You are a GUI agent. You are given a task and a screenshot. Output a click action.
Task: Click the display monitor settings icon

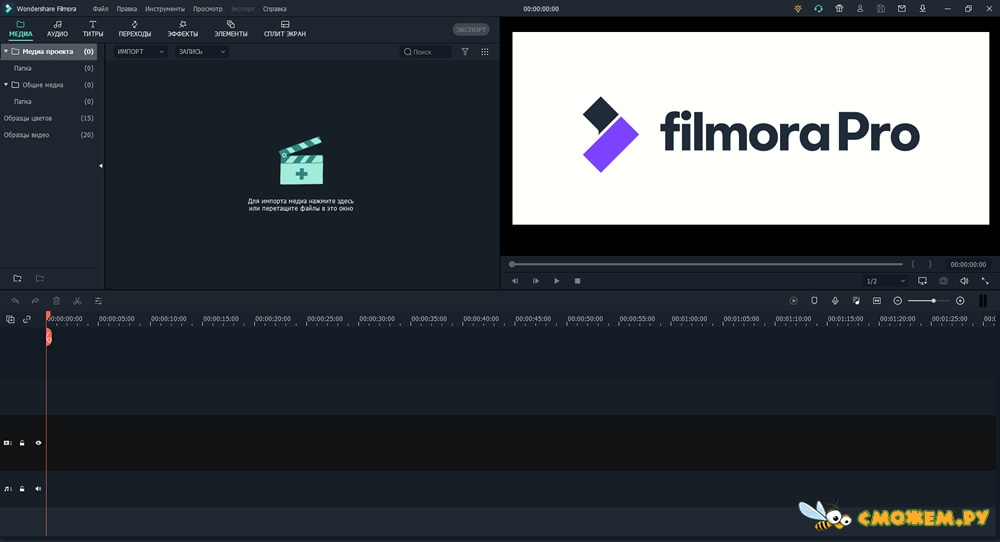922,281
